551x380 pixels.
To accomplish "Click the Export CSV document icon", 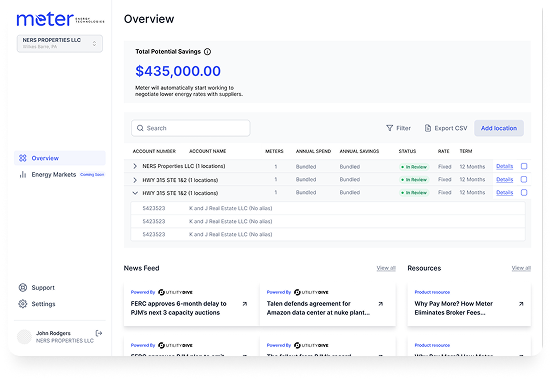I will [x=428, y=128].
